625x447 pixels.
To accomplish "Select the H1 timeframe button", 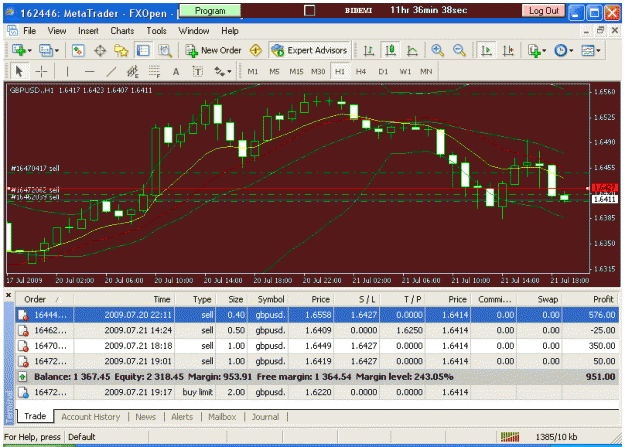I will (x=340, y=71).
